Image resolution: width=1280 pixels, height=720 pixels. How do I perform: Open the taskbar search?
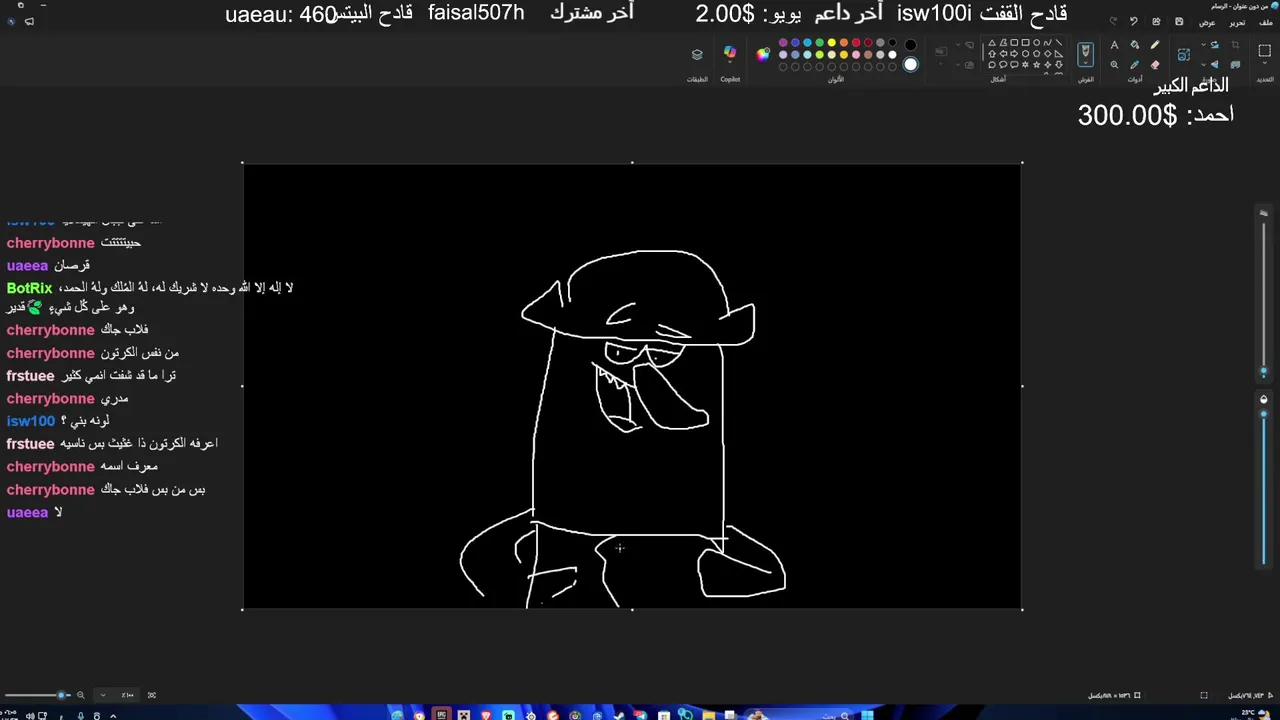800,714
